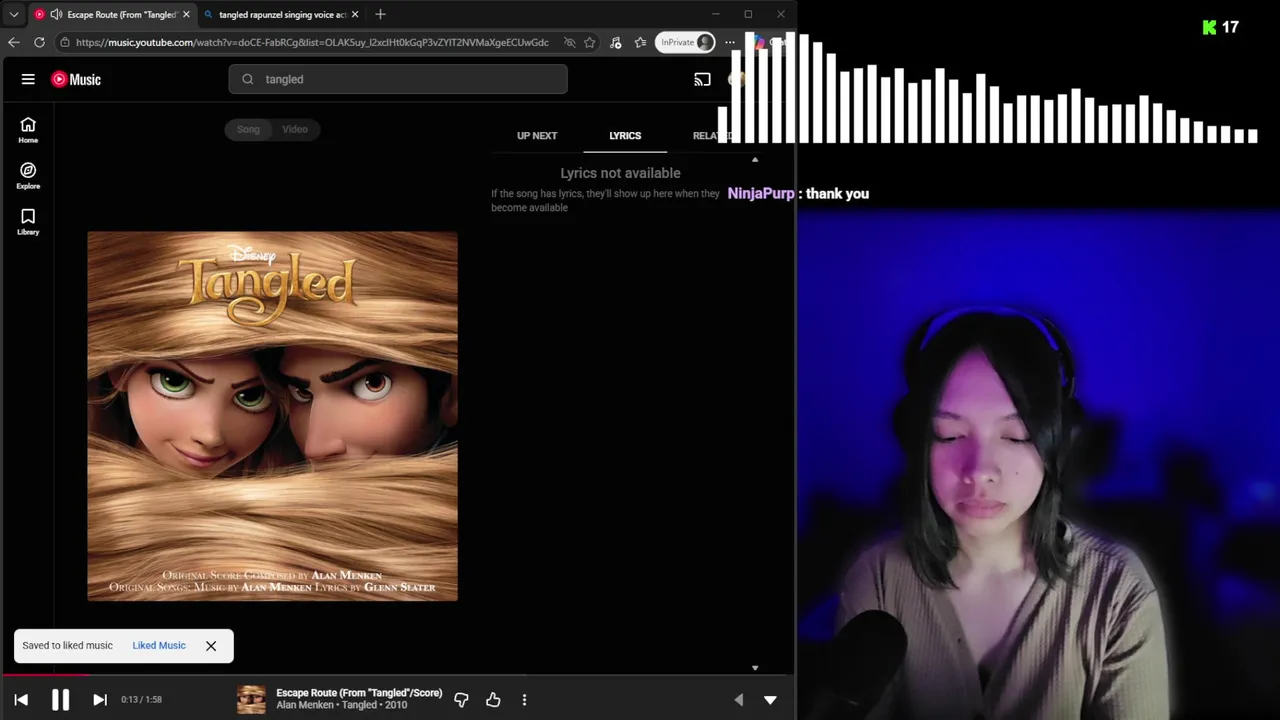Dismiss the Saved to liked music toast

211,646
